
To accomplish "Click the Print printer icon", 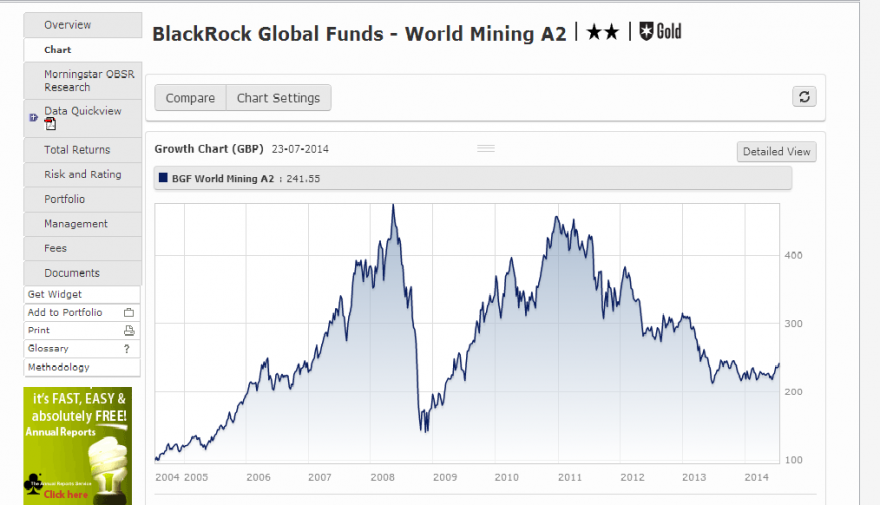I will 129,330.
